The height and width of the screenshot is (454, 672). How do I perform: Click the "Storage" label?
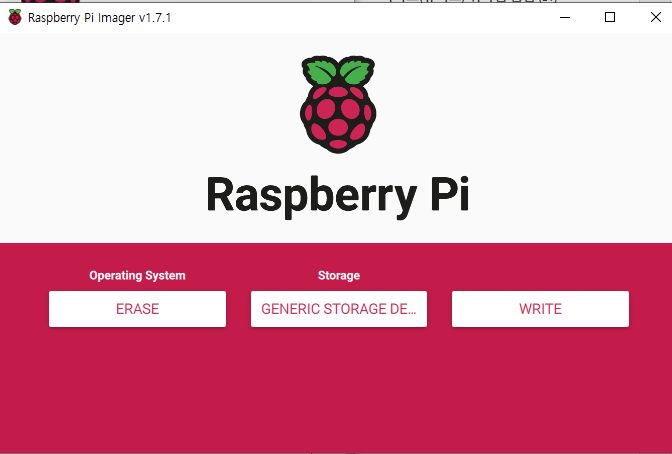[339, 275]
